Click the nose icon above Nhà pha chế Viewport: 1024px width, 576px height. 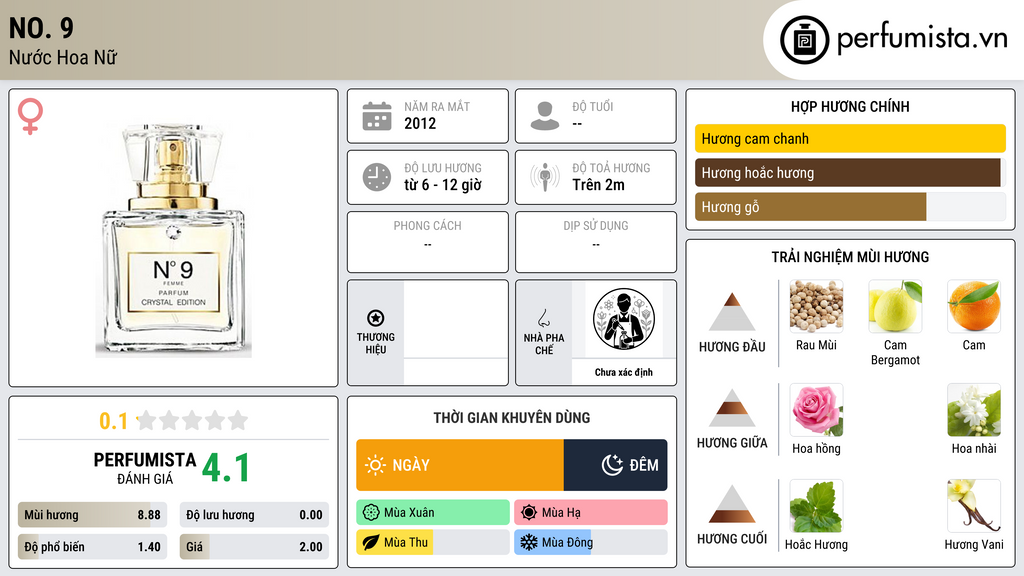click(543, 318)
